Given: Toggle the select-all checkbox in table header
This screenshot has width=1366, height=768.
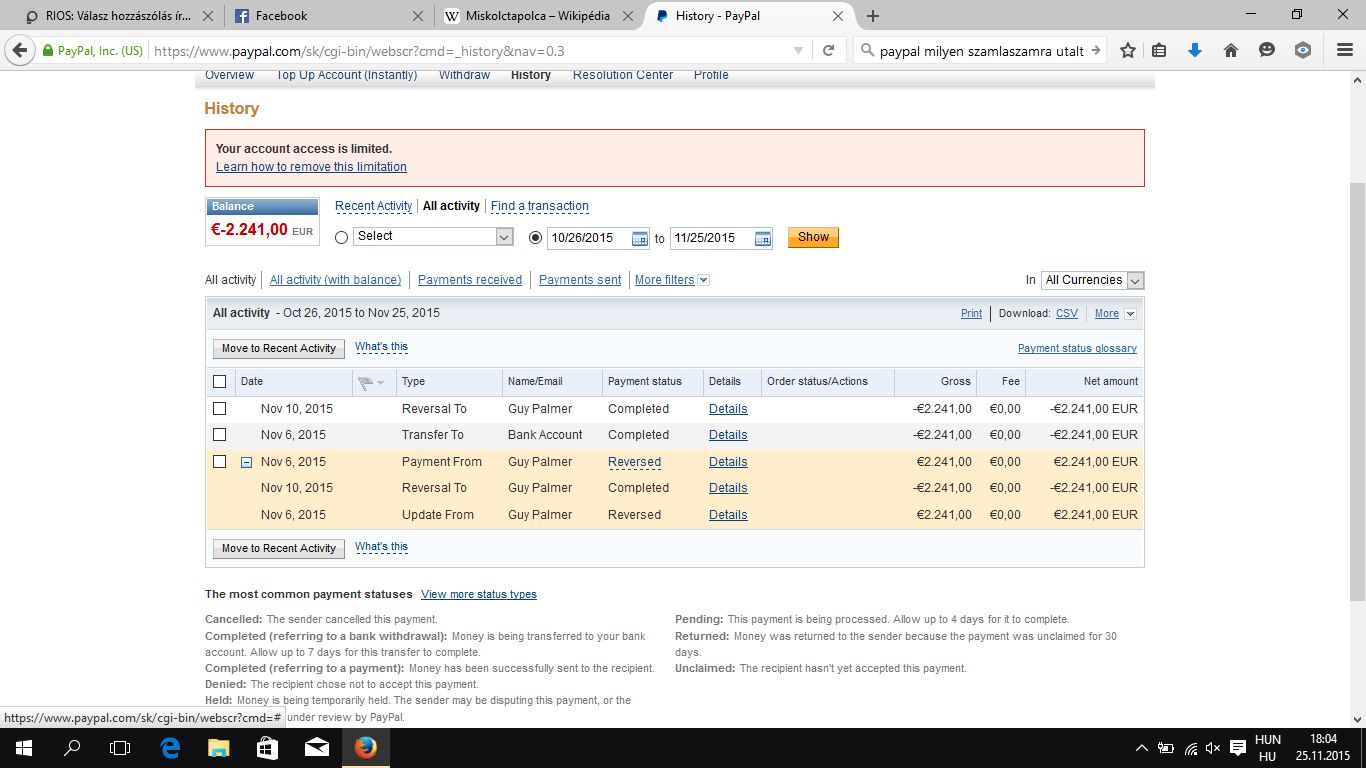Looking at the screenshot, I should tap(220, 381).
